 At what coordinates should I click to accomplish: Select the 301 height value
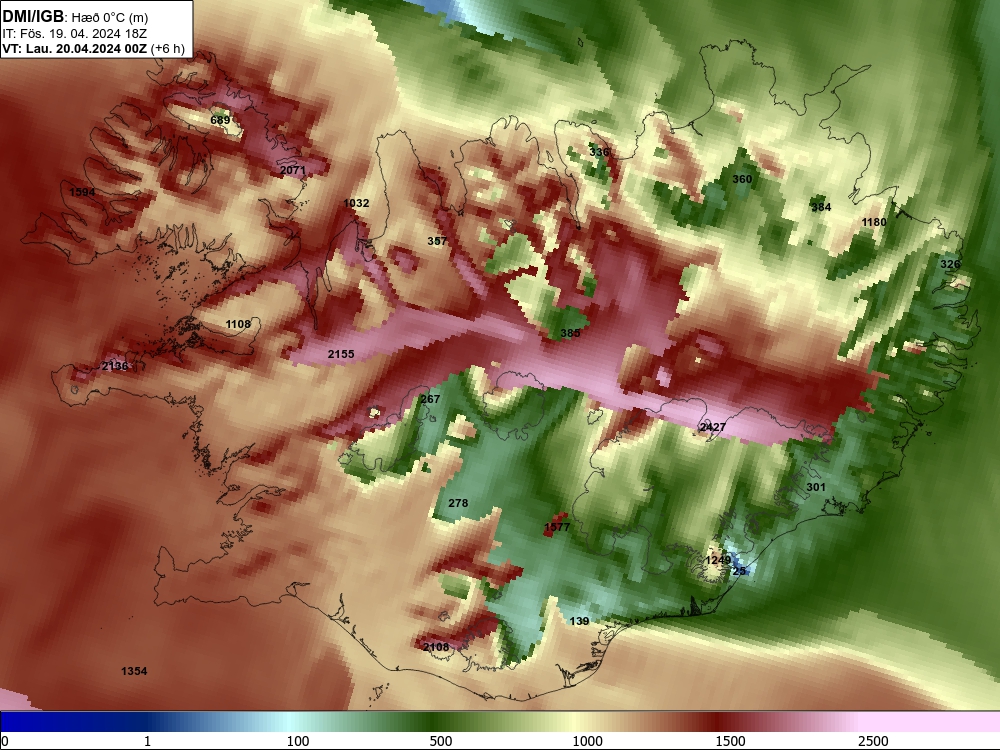[x=816, y=487]
